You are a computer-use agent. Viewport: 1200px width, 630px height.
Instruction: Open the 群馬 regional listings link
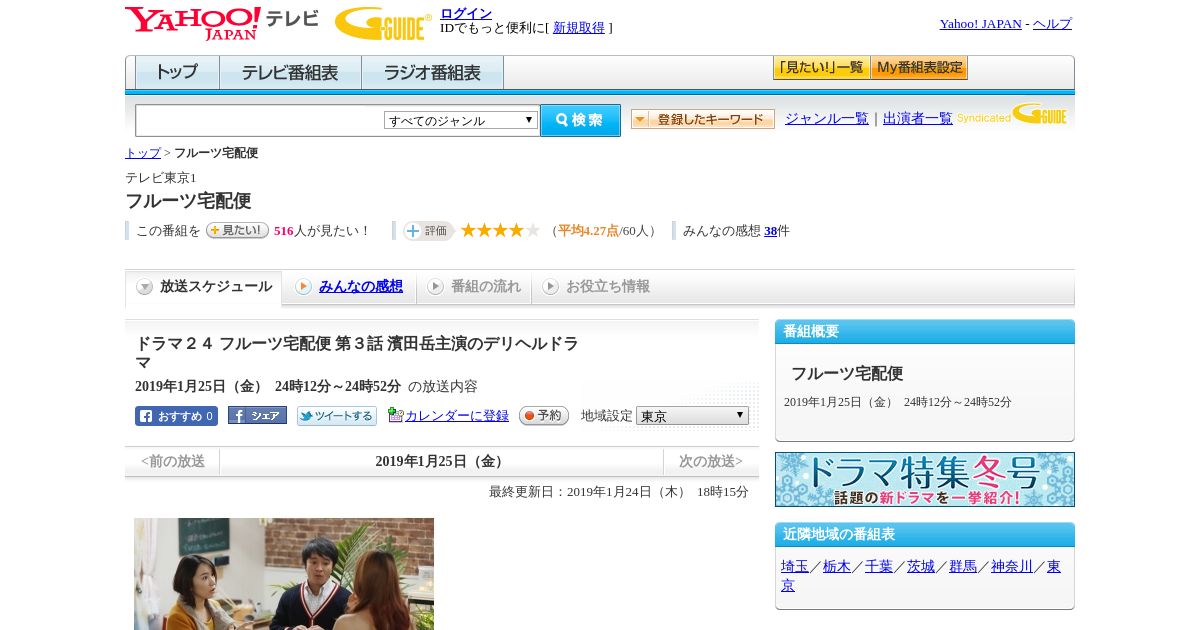tap(963, 567)
